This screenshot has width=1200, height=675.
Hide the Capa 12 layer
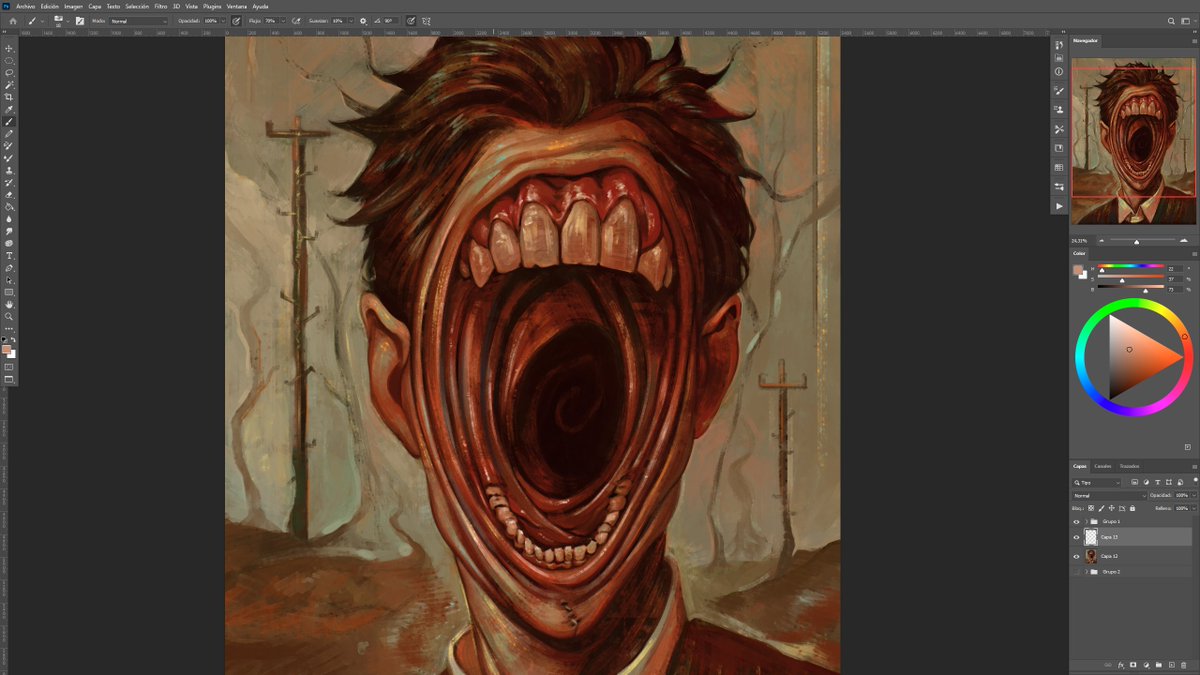[1078, 556]
